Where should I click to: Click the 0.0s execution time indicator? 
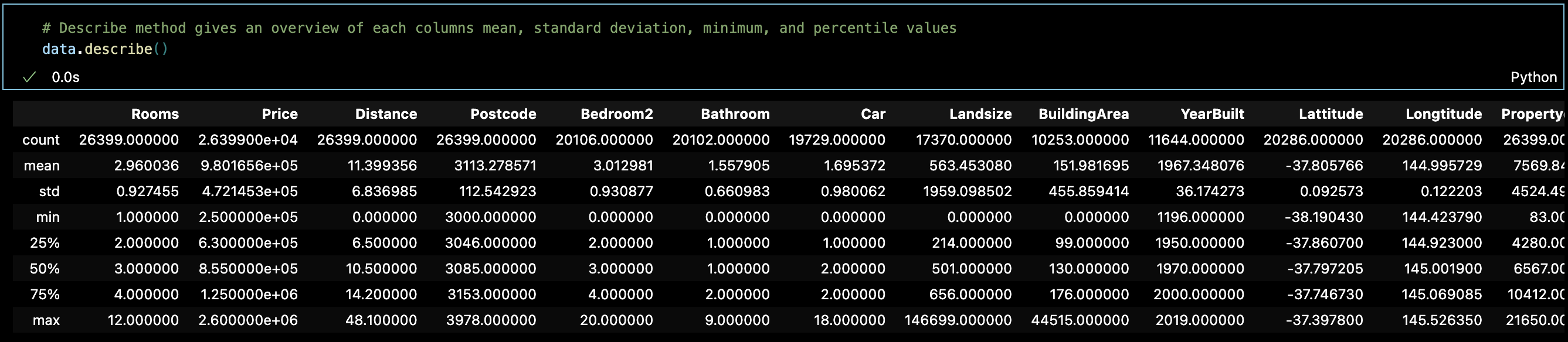tap(65, 77)
